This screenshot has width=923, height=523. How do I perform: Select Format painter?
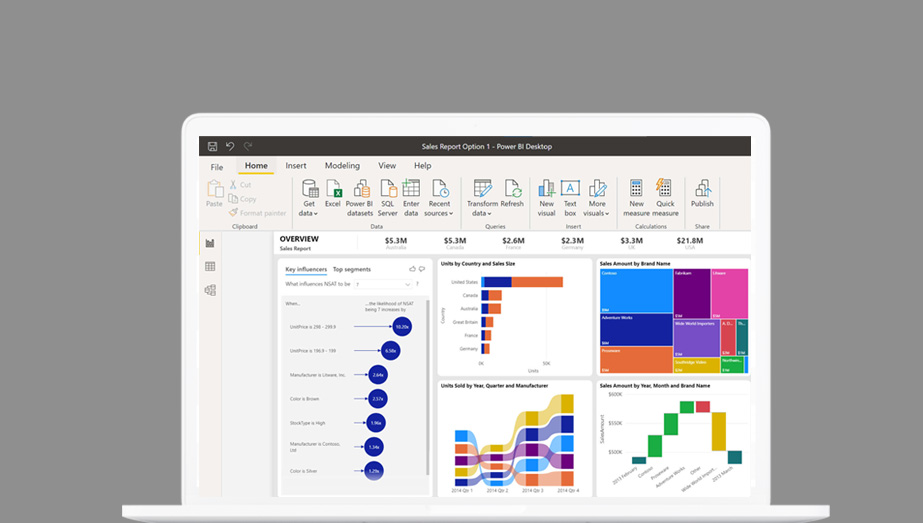pos(257,213)
